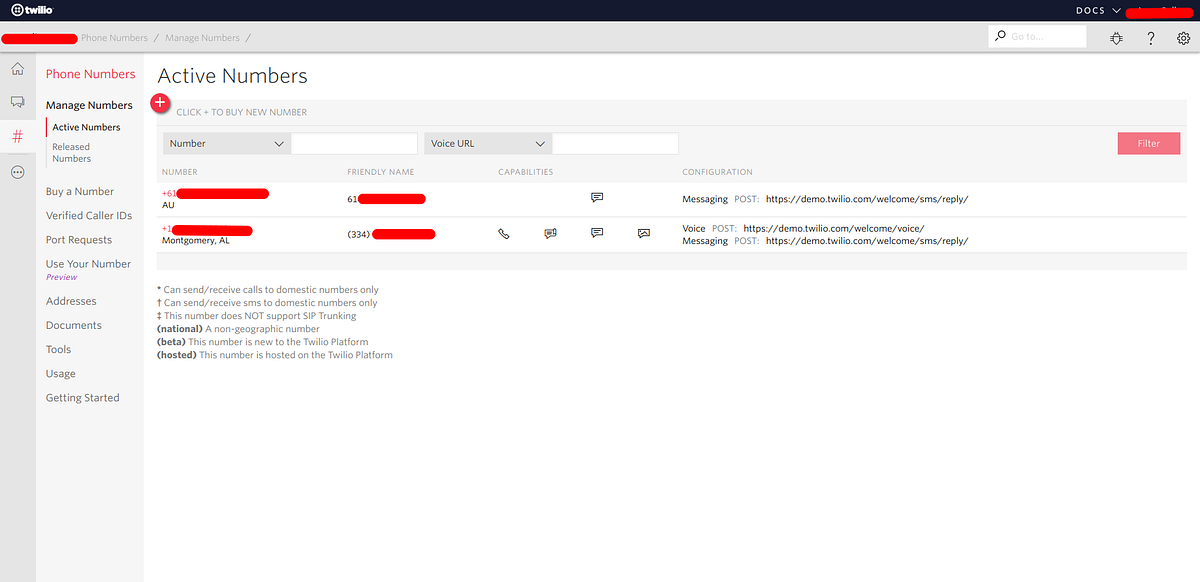This screenshot has height=582, width=1200.
Task: Open the ellipsis menu icon in sidebar
Action: (17, 170)
